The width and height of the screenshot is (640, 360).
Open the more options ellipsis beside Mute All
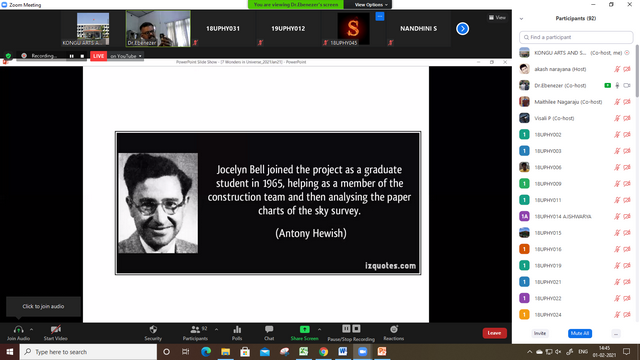coord(616,333)
